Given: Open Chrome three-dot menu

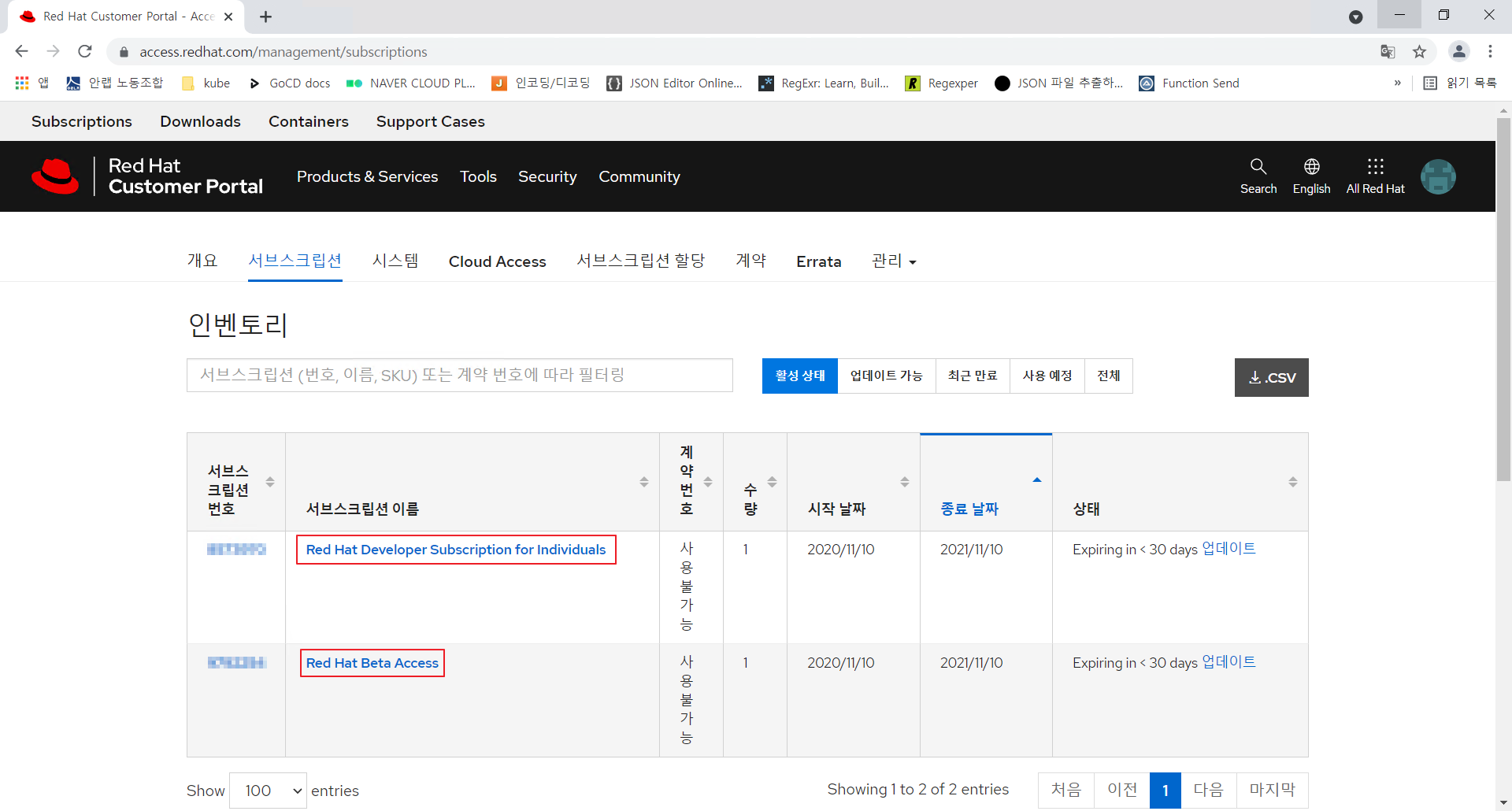Looking at the screenshot, I should 1490,51.
